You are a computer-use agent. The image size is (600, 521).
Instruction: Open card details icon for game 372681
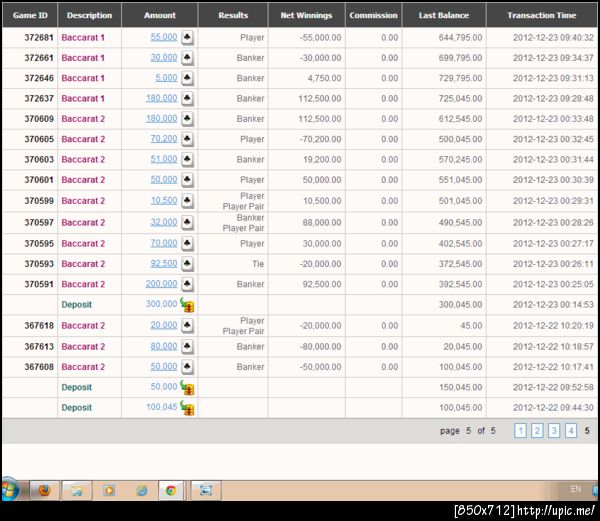pyautogui.click(x=187, y=37)
